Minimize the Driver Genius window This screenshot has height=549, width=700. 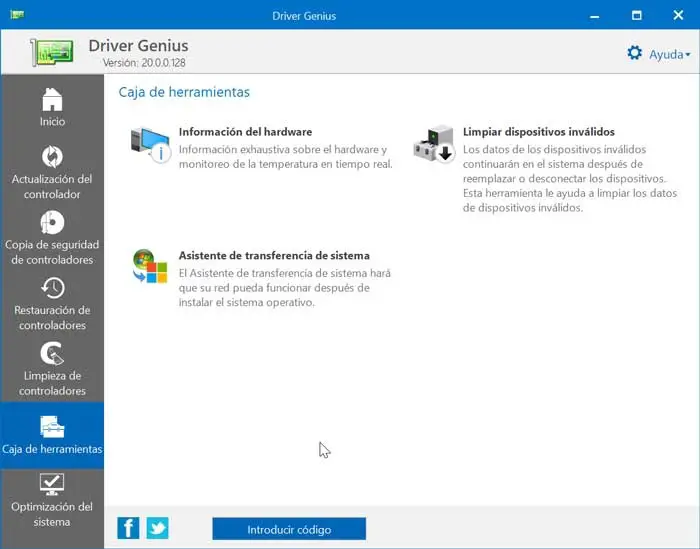click(x=595, y=16)
